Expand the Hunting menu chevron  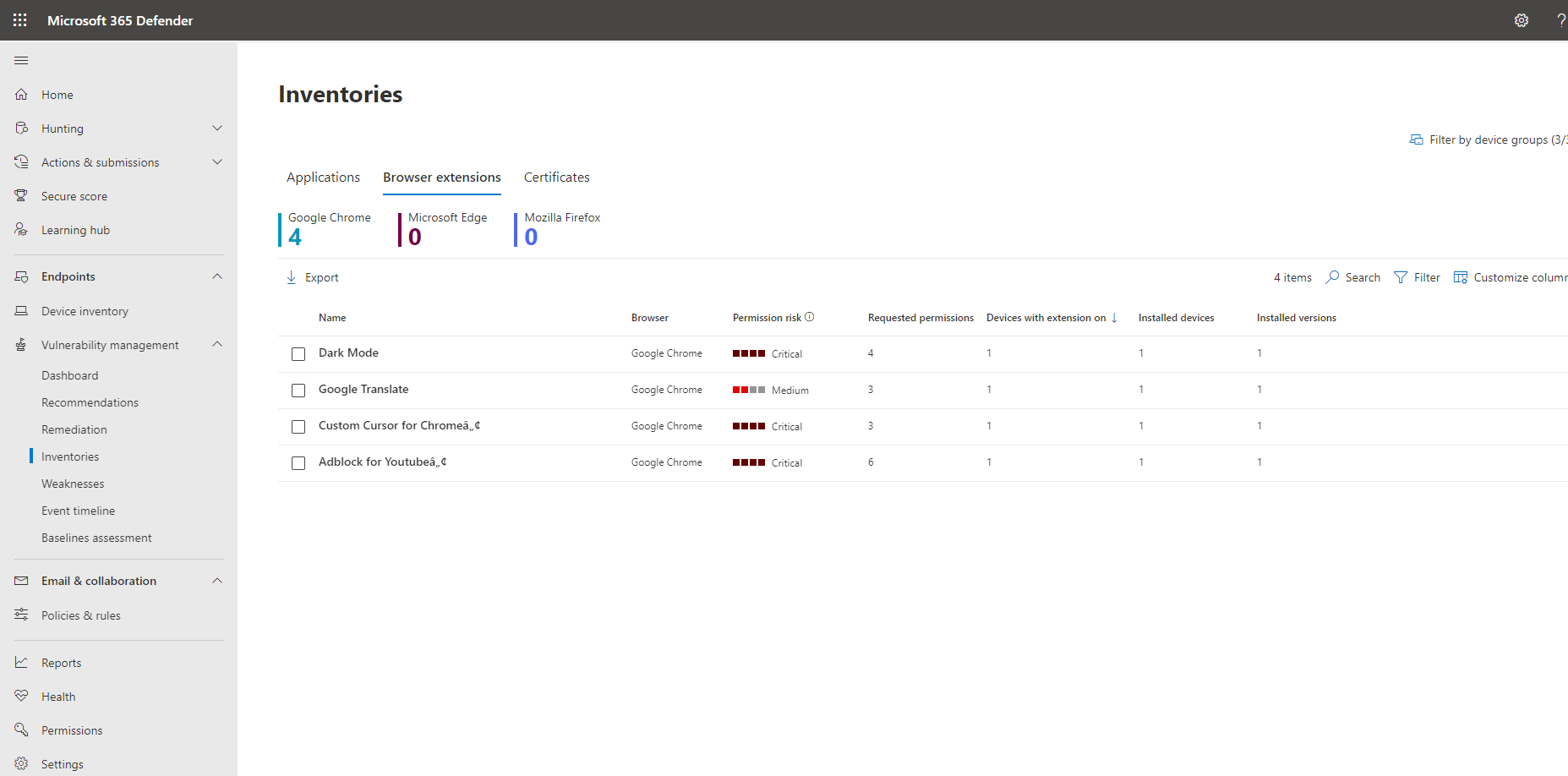tap(217, 128)
